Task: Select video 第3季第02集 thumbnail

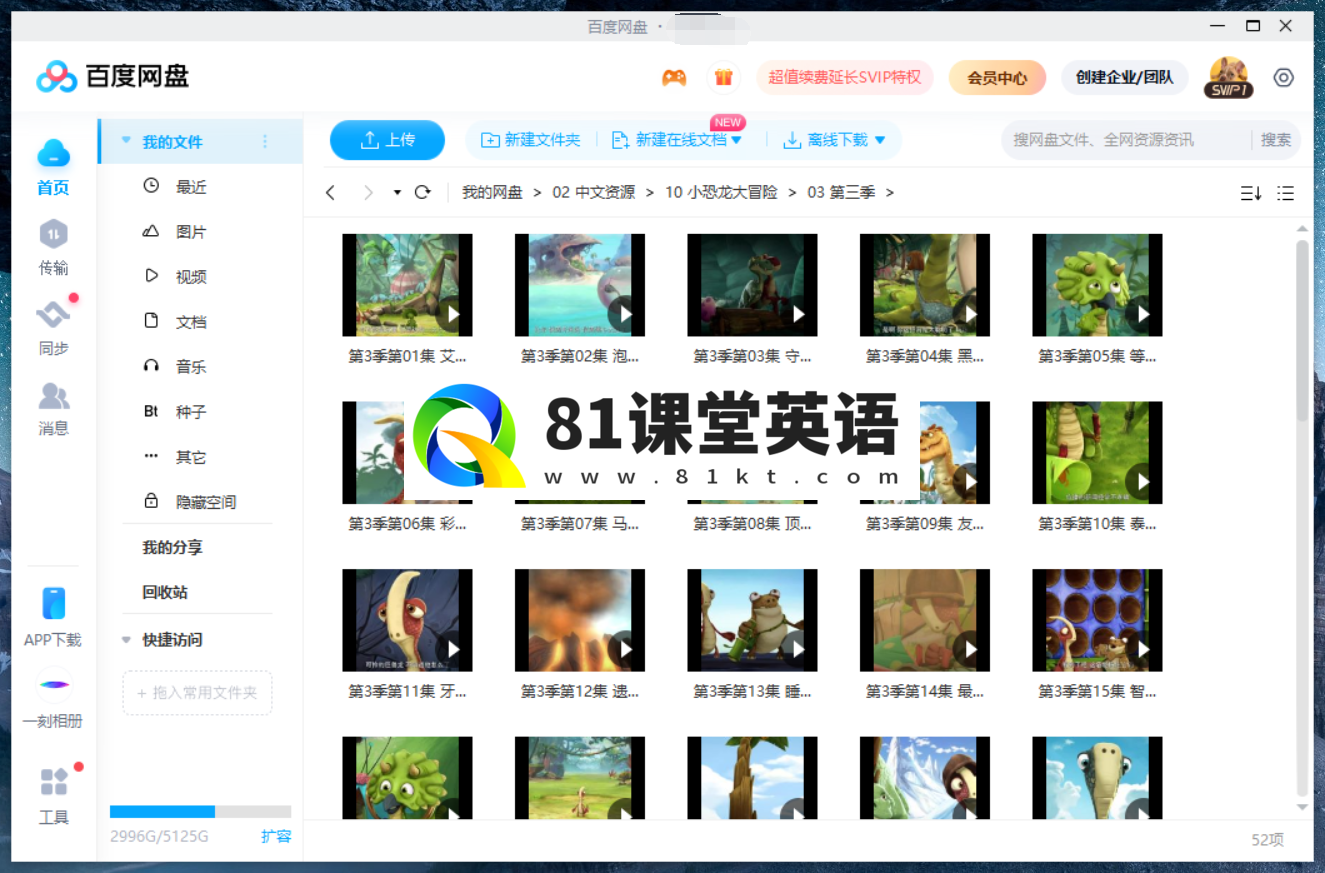Action: coord(580,285)
